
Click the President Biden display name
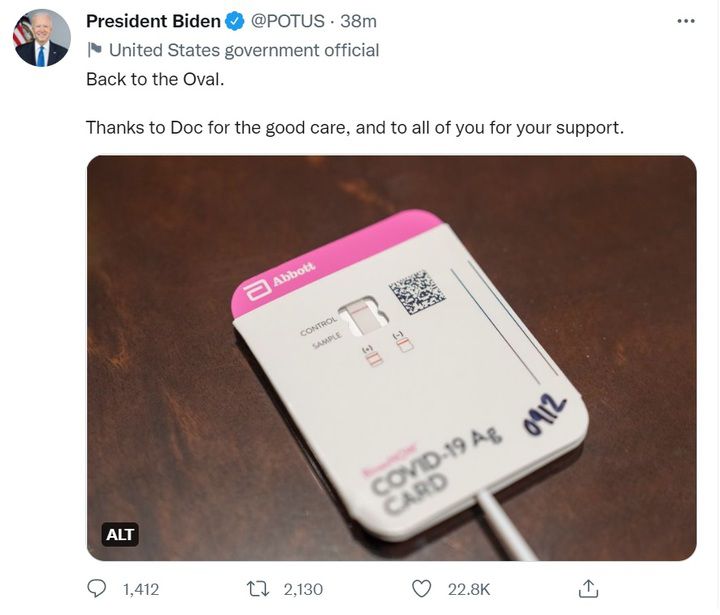coord(153,21)
